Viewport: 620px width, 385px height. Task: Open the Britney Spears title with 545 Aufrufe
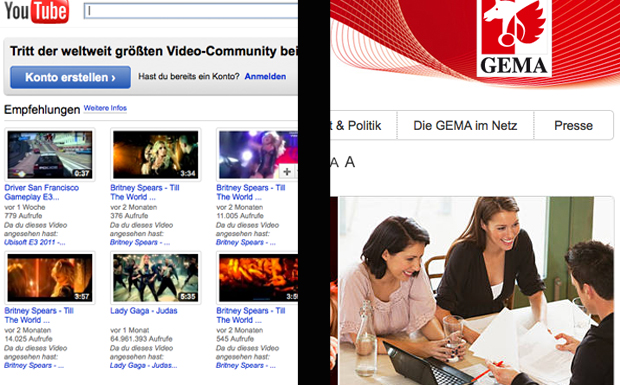[251, 315]
